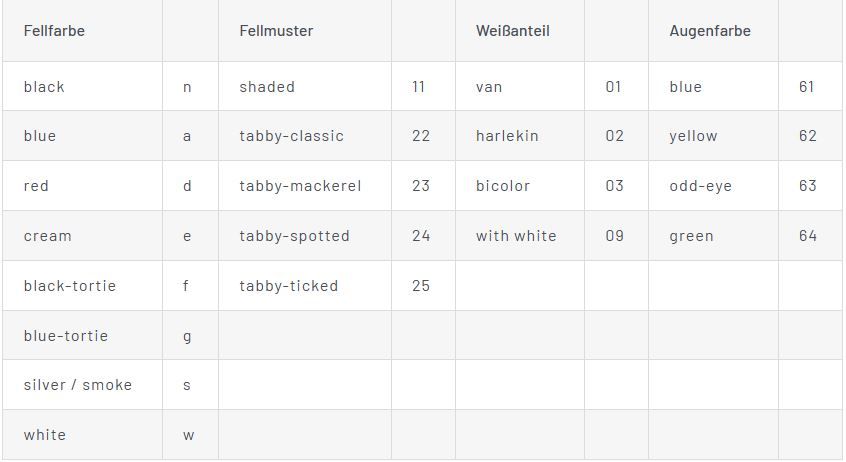Screen dimensions: 846x462
Task: Select the blue-tortie cell
Action: (66, 336)
